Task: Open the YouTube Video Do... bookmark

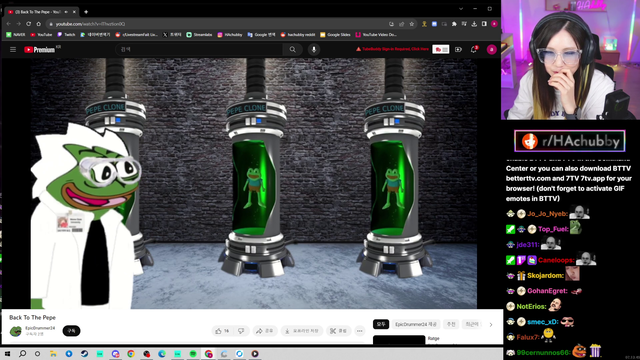Action: 376,35
